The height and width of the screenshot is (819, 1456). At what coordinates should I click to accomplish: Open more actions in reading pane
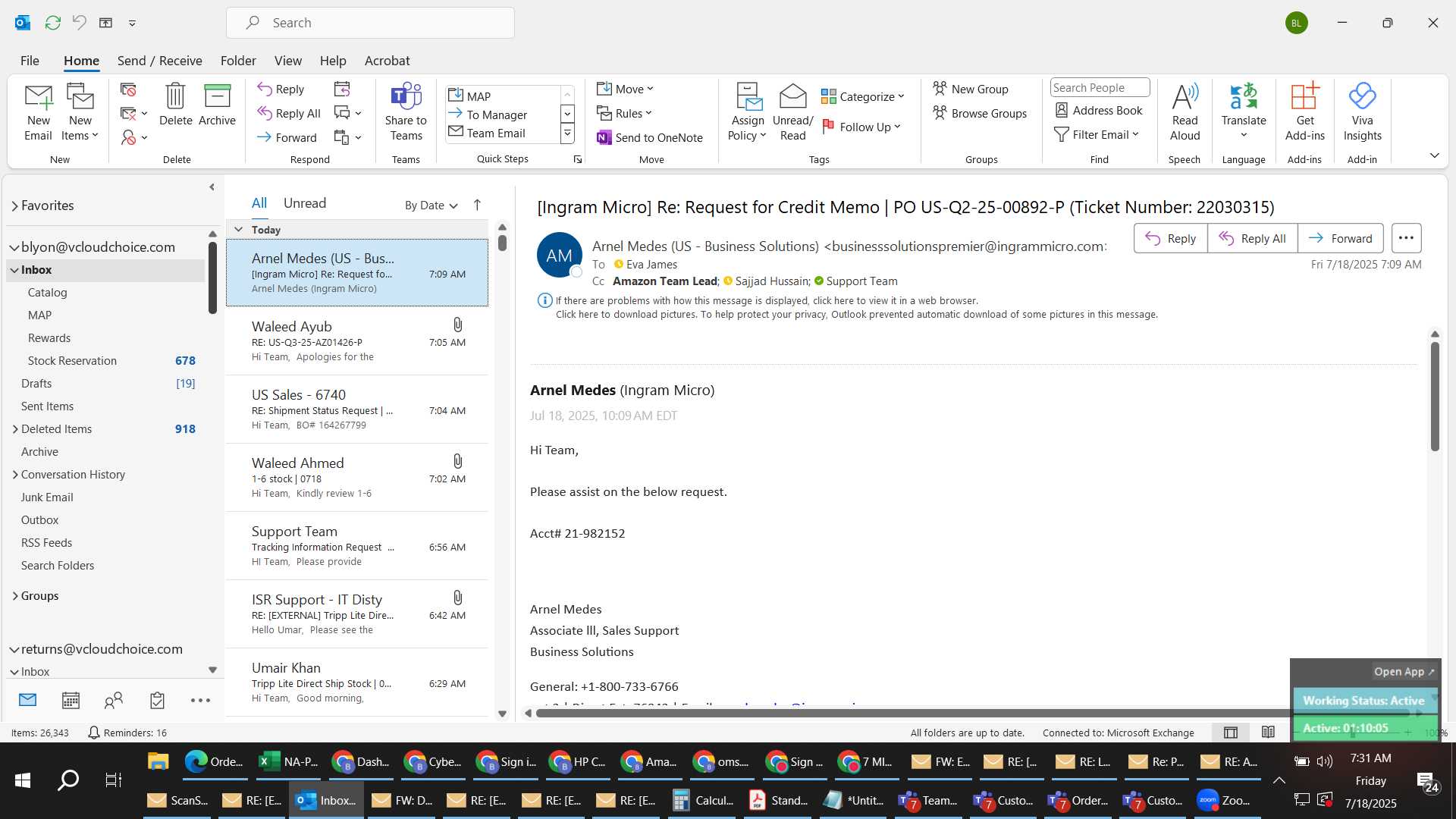pyautogui.click(x=1406, y=238)
